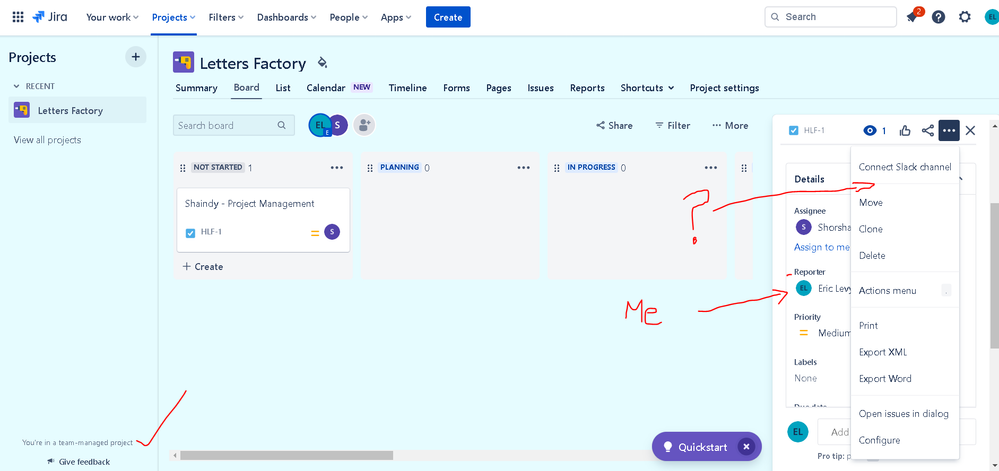The height and width of the screenshot is (471, 999).
Task: Toggle the watch eye icon on issue
Action: [870, 131]
